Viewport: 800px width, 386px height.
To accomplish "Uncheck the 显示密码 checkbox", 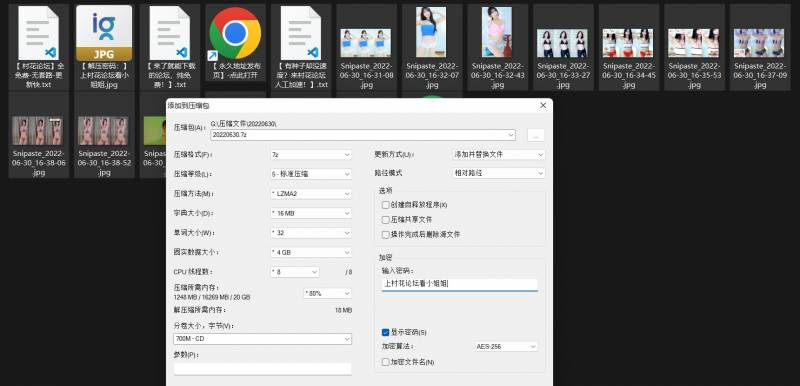I will [386, 332].
